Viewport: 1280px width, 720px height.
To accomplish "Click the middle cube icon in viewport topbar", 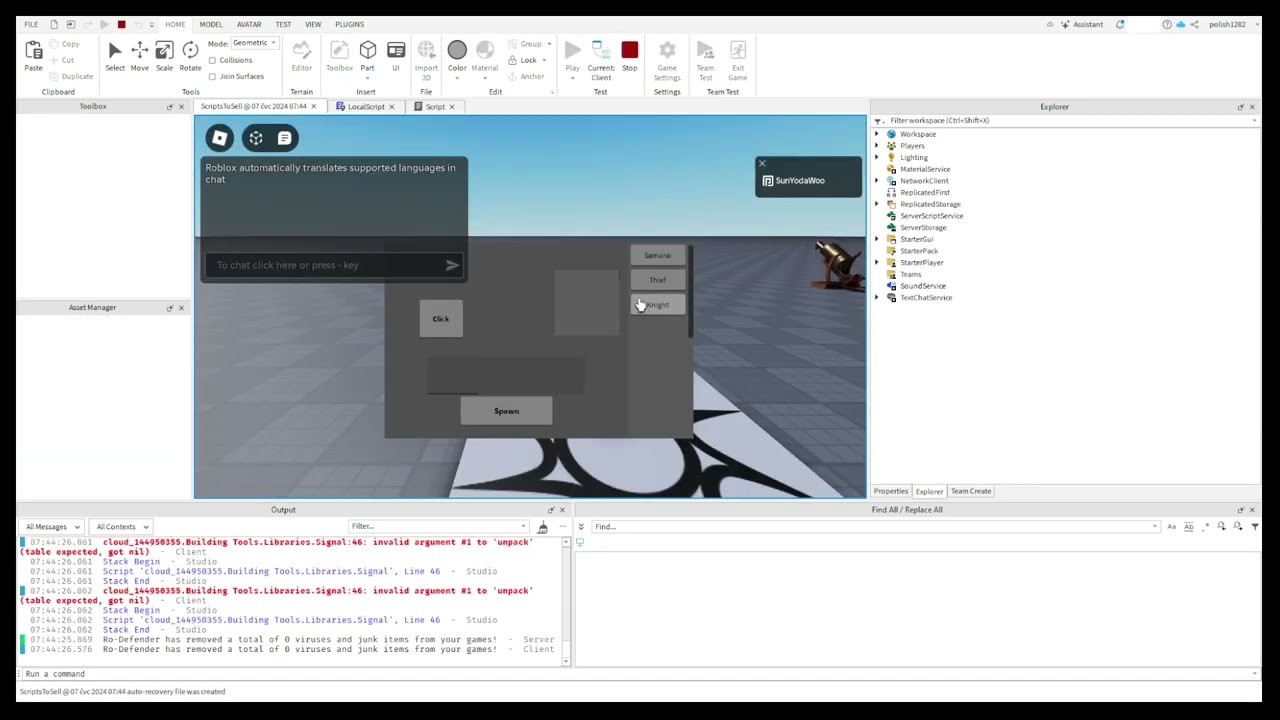I will (256, 138).
